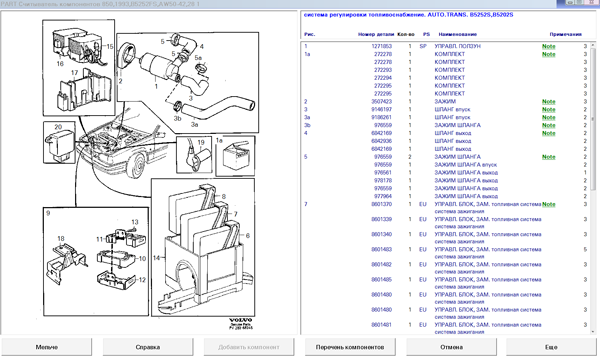Click the Отмена cancel button
This screenshot has height=360, width=600.
tap(451, 347)
